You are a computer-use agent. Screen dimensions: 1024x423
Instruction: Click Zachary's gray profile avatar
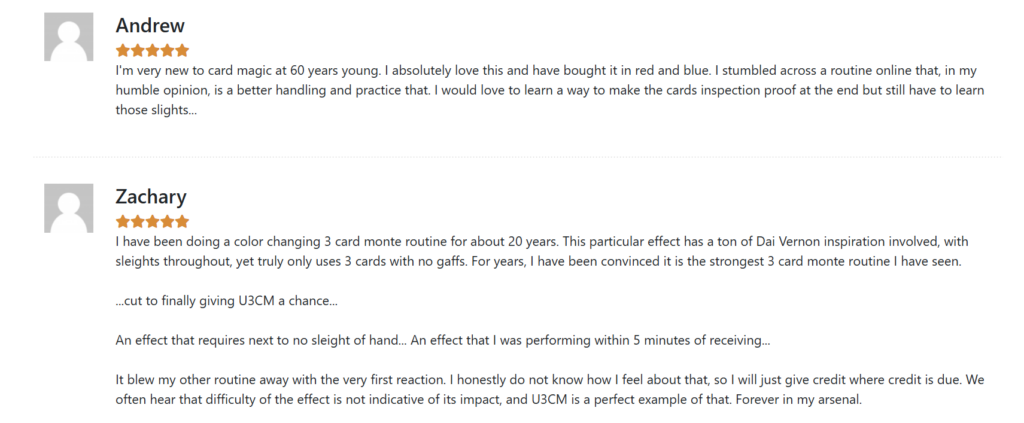point(69,208)
